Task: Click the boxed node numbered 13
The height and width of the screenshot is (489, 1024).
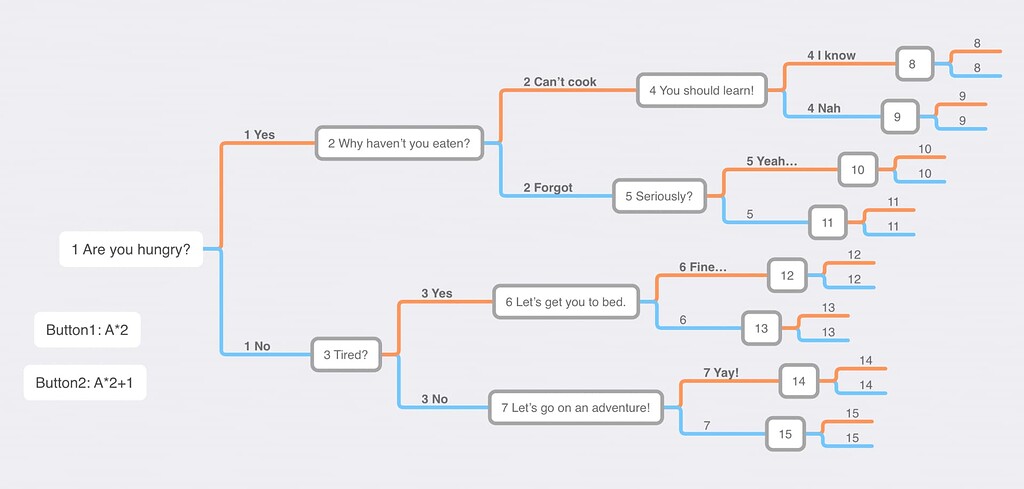Action: click(x=761, y=327)
